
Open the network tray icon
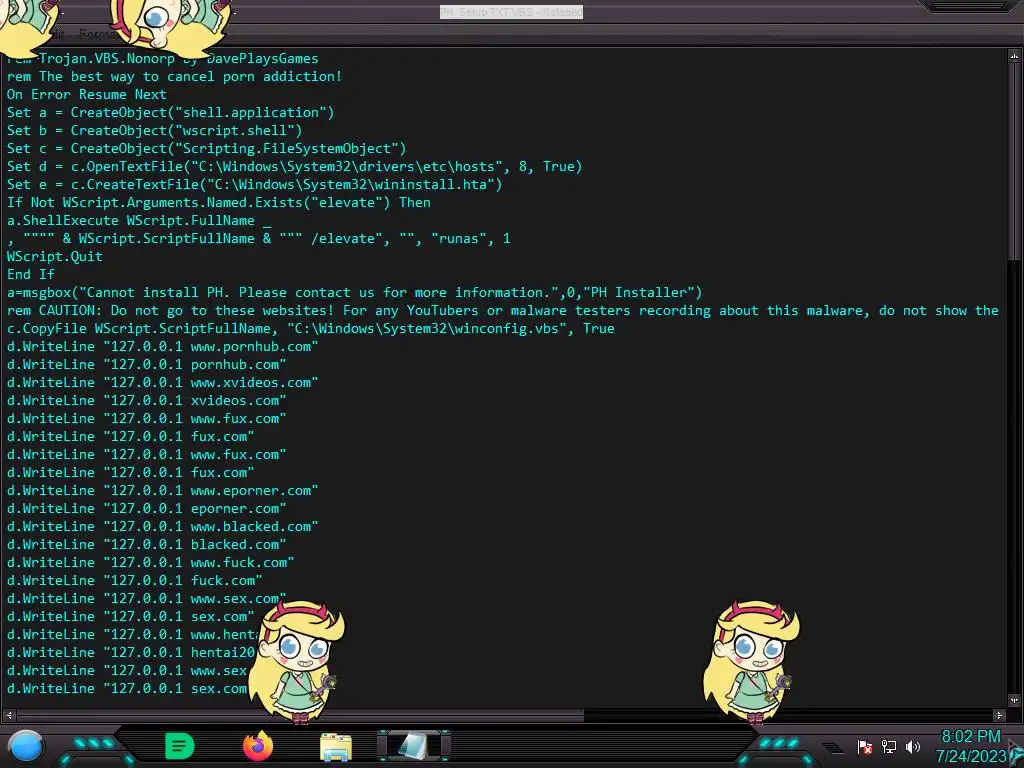pyautogui.click(x=889, y=746)
